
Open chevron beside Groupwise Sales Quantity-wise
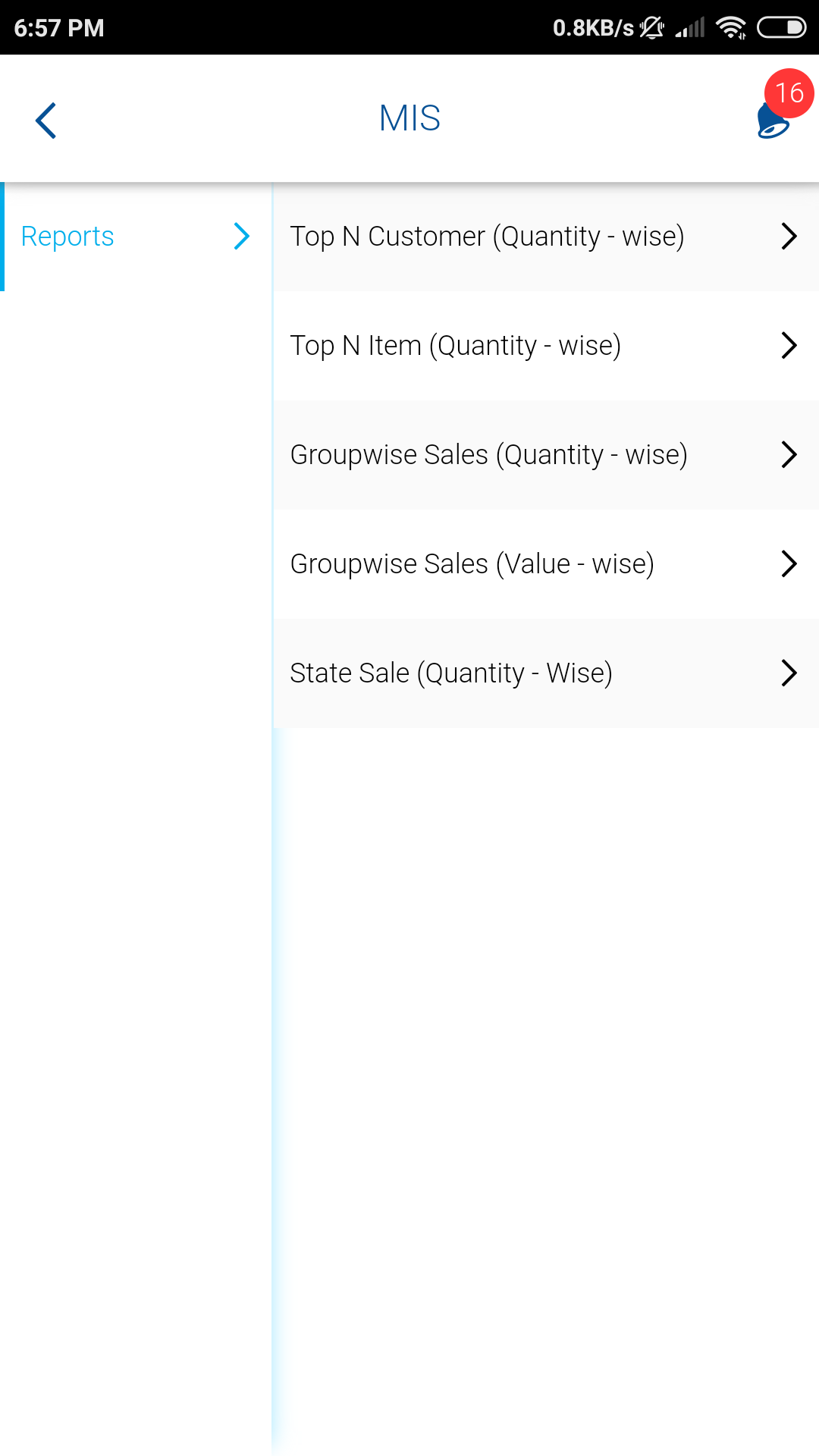click(789, 455)
